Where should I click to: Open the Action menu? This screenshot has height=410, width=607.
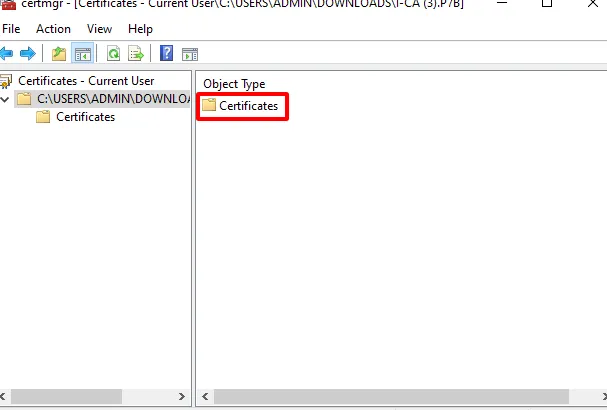(53, 29)
